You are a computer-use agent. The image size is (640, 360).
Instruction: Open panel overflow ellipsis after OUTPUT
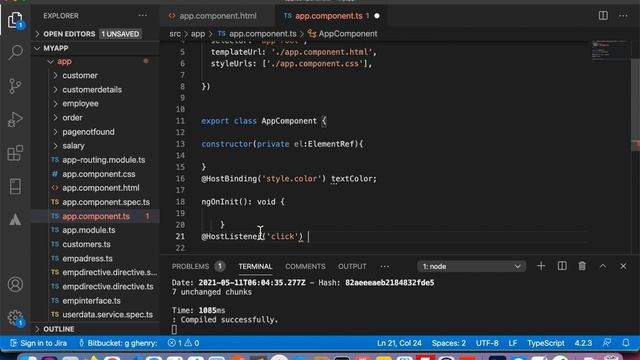coord(384,267)
